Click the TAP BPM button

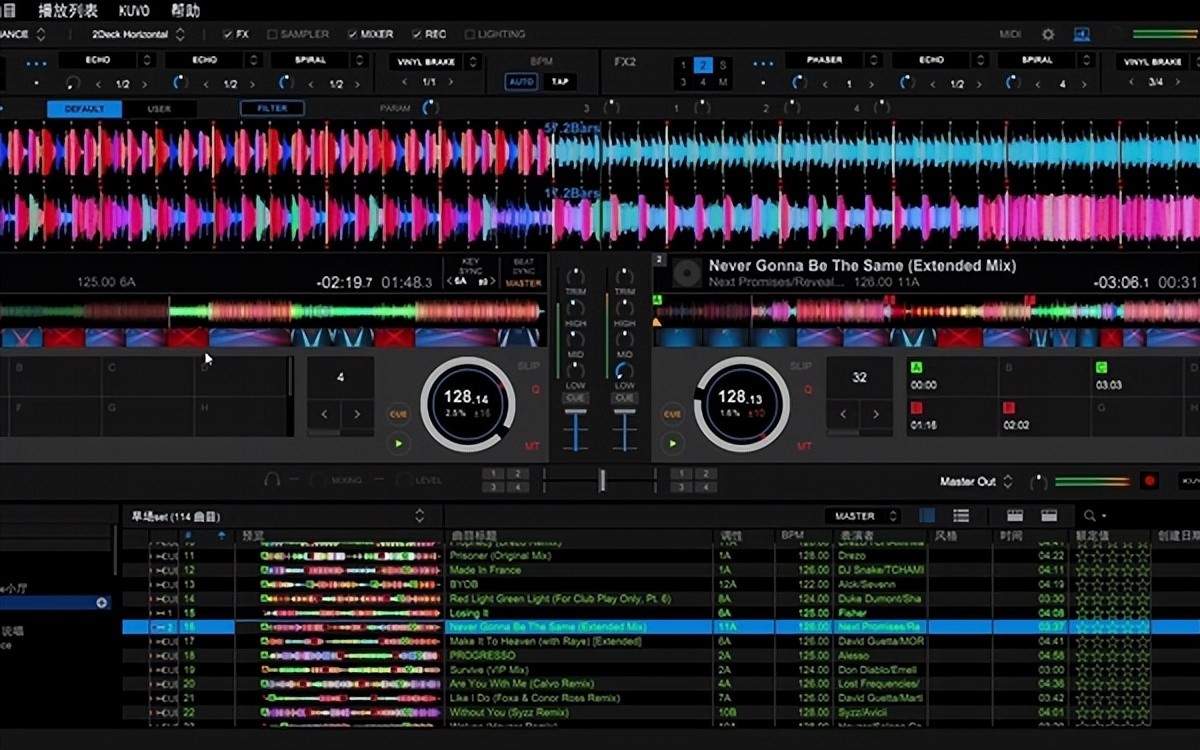tap(558, 82)
